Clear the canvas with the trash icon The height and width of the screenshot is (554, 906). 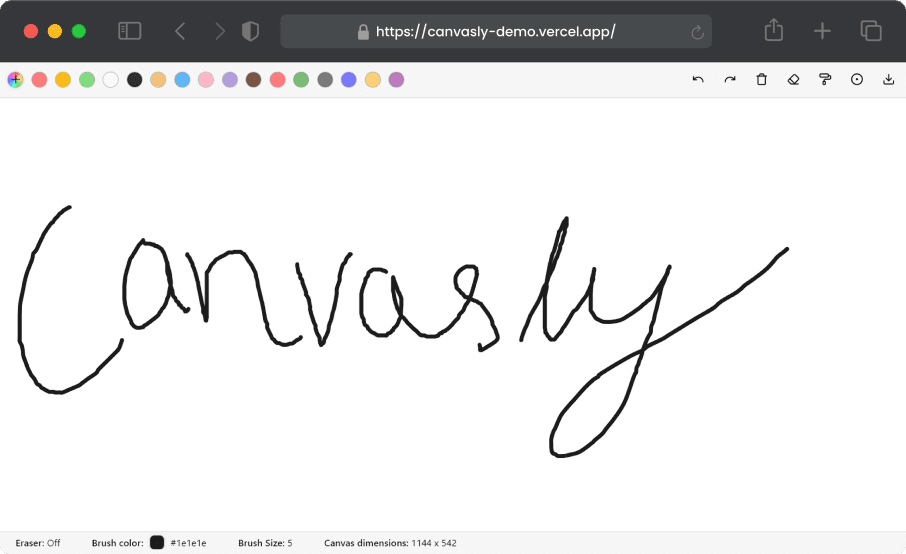761,79
